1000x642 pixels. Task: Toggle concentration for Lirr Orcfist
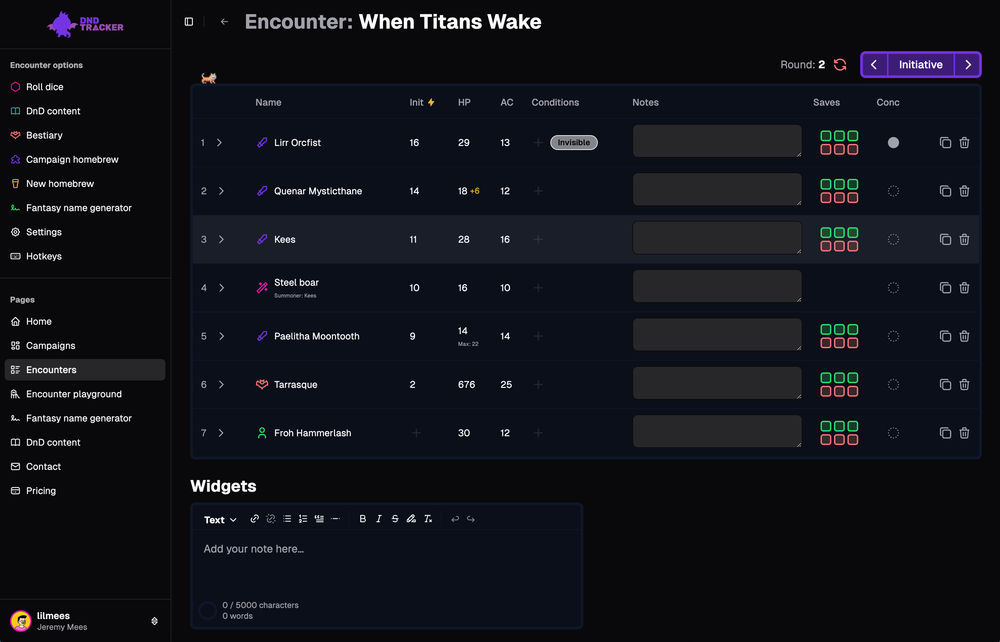(893, 143)
